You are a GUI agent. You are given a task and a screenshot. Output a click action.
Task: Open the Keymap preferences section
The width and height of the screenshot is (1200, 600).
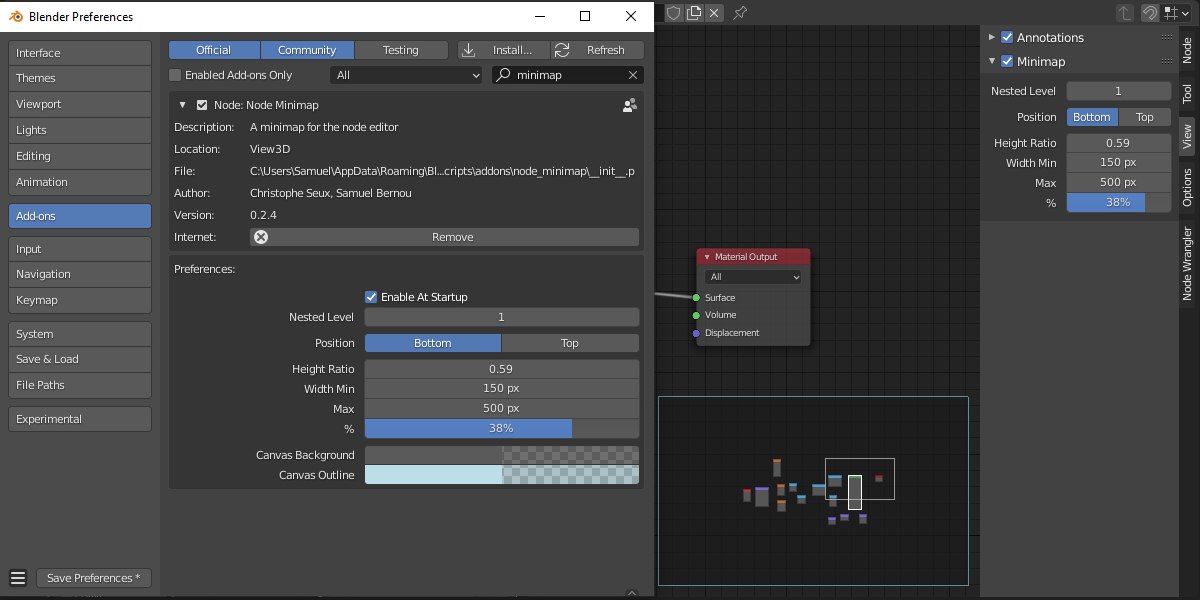click(80, 300)
